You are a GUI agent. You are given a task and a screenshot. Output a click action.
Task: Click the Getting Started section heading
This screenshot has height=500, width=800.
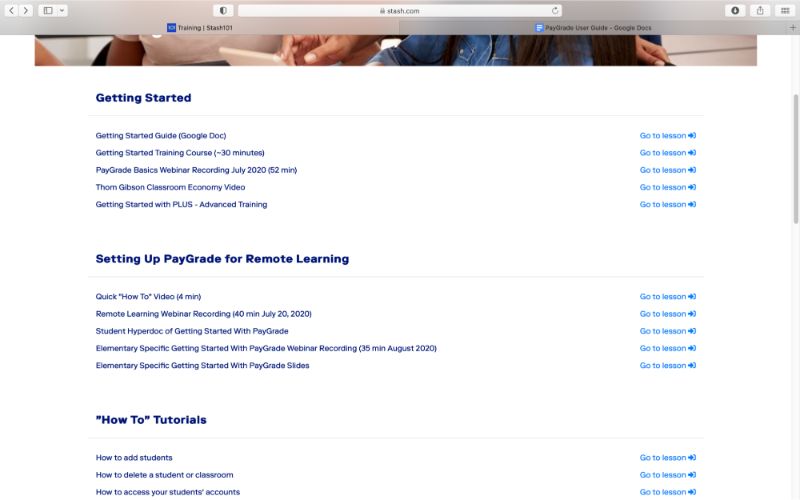point(143,98)
